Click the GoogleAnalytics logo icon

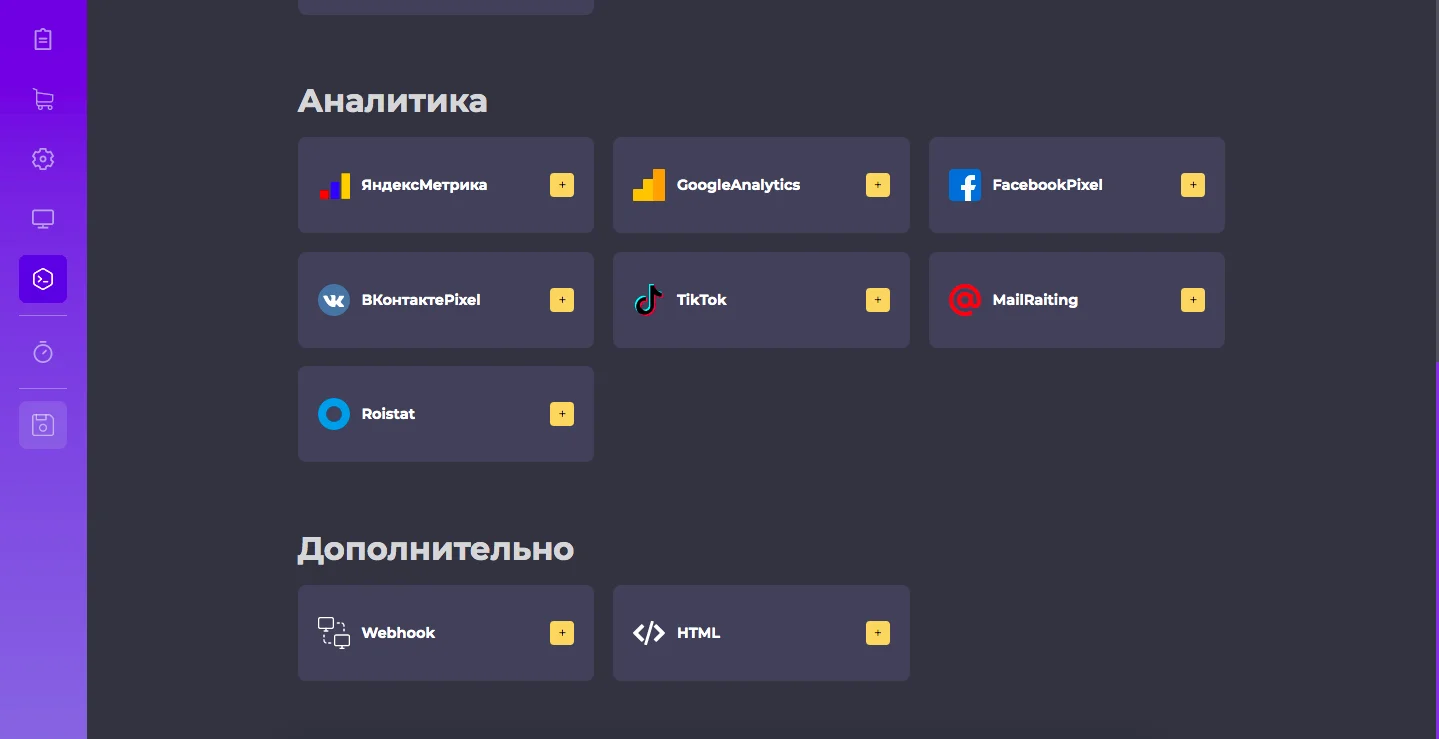click(649, 185)
